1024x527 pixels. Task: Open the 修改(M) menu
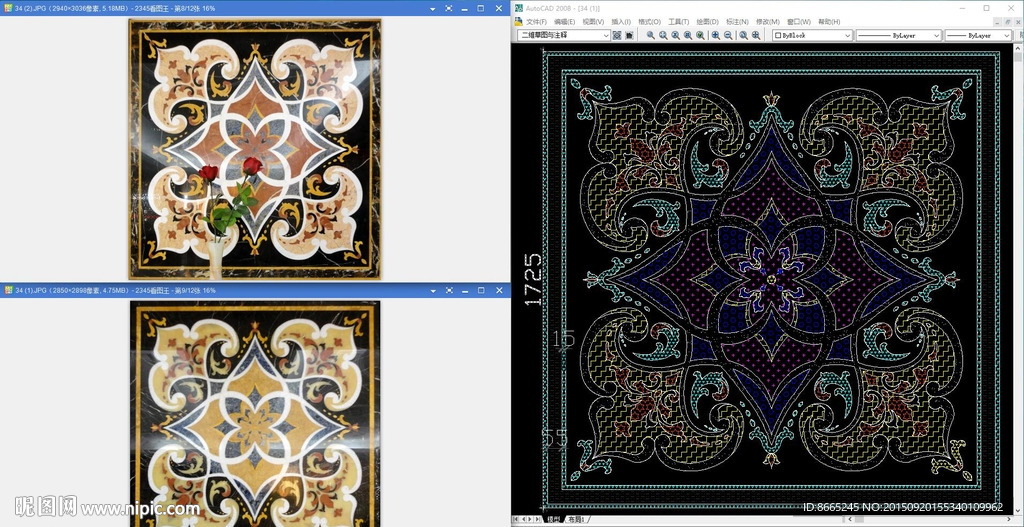pos(768,22)
